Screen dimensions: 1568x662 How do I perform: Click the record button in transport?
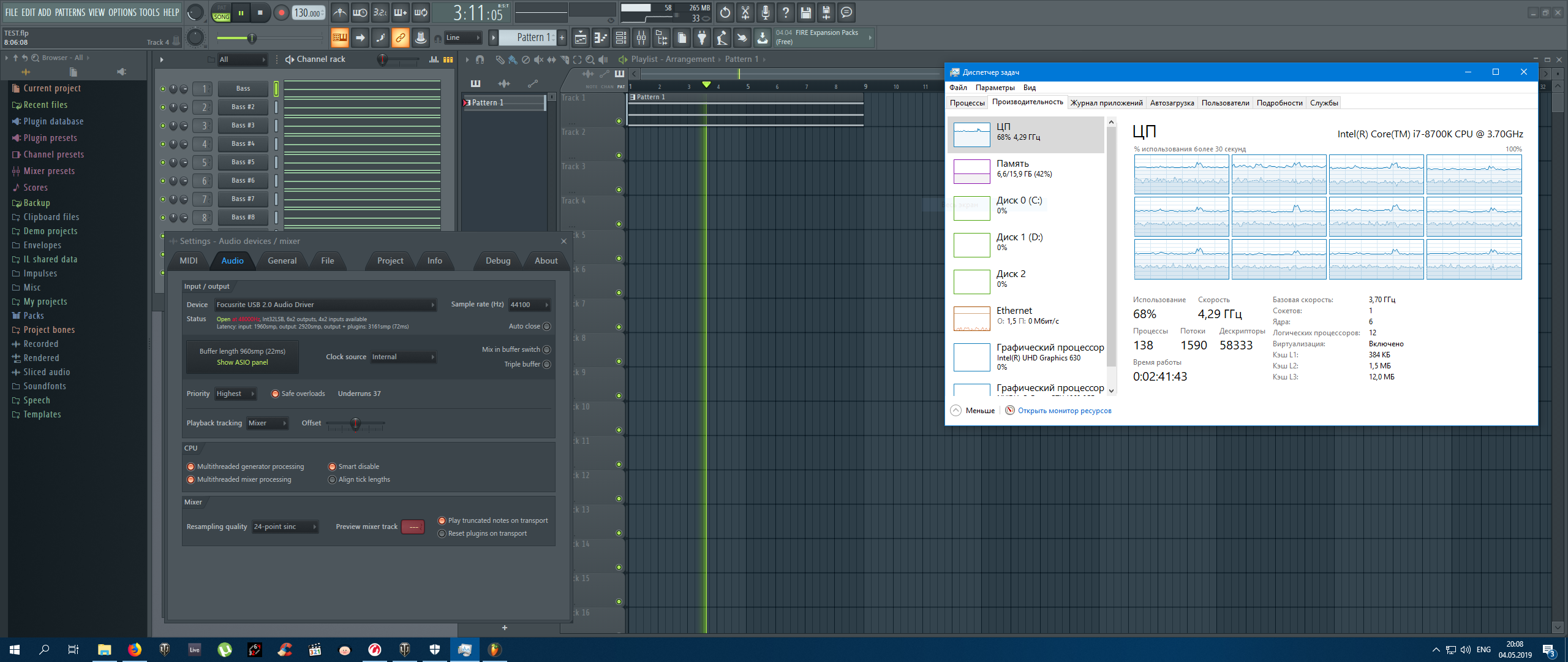pyautogui.click(x=281, y=12)
